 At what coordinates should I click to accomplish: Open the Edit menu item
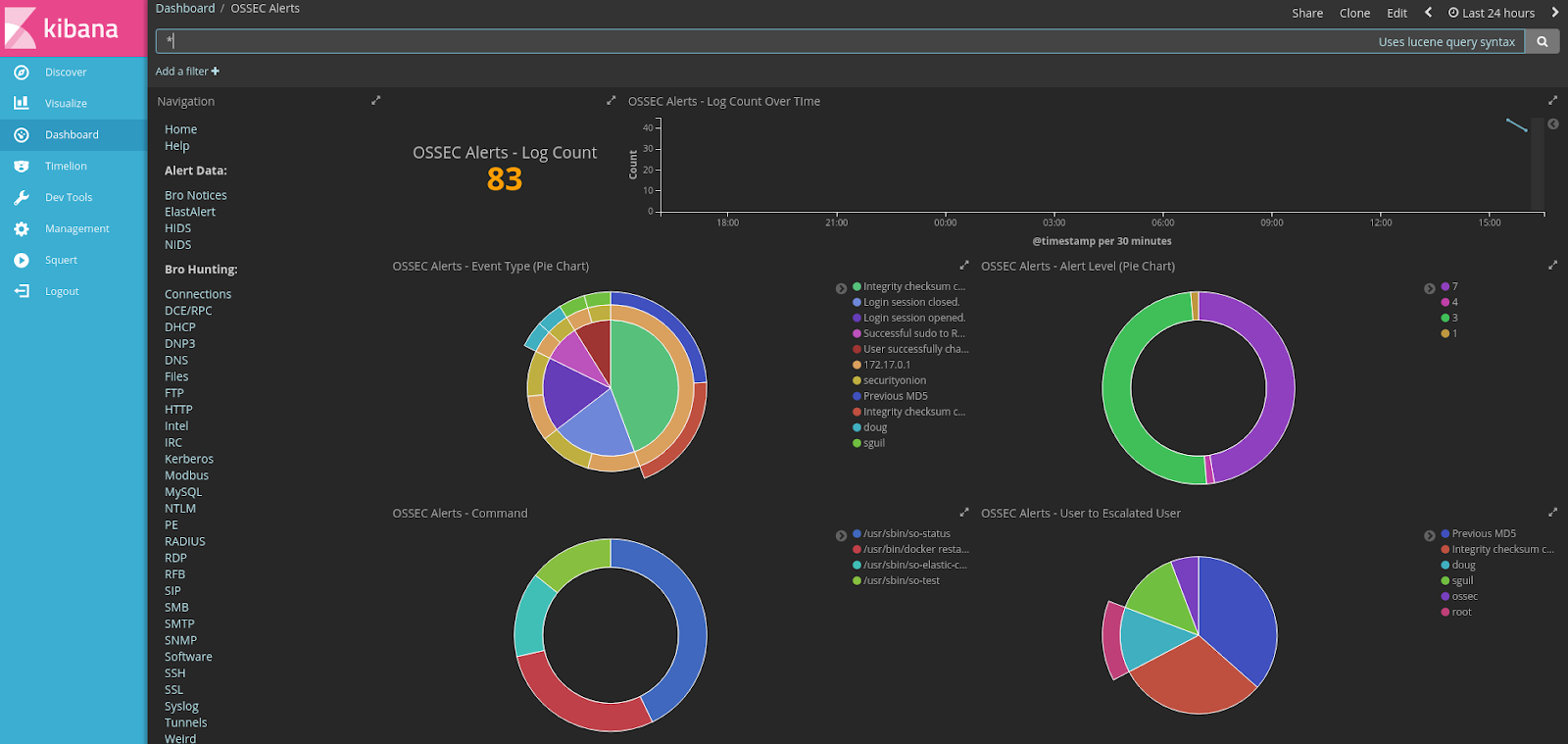(1396, 13)
